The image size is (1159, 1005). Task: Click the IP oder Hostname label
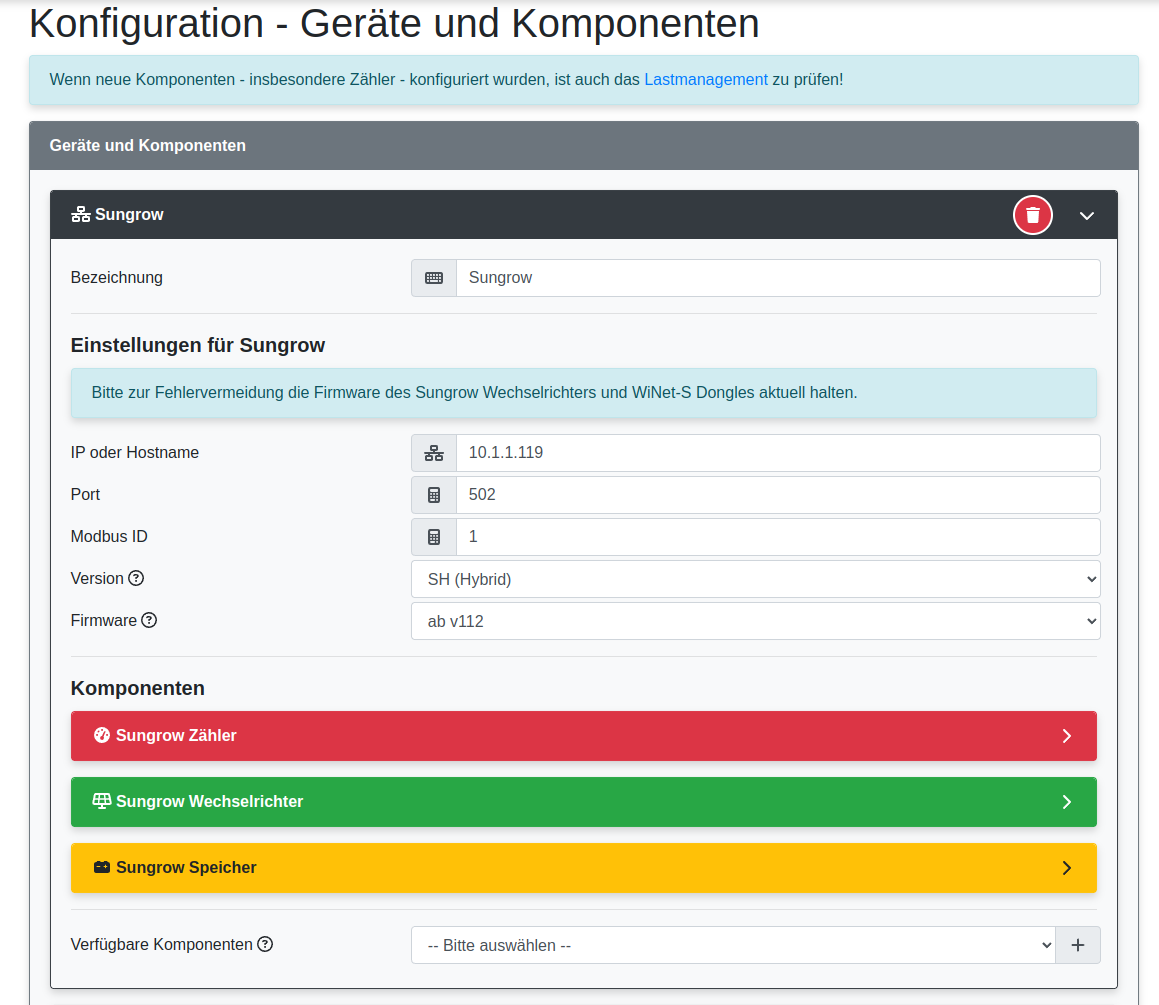pos(135,453)
